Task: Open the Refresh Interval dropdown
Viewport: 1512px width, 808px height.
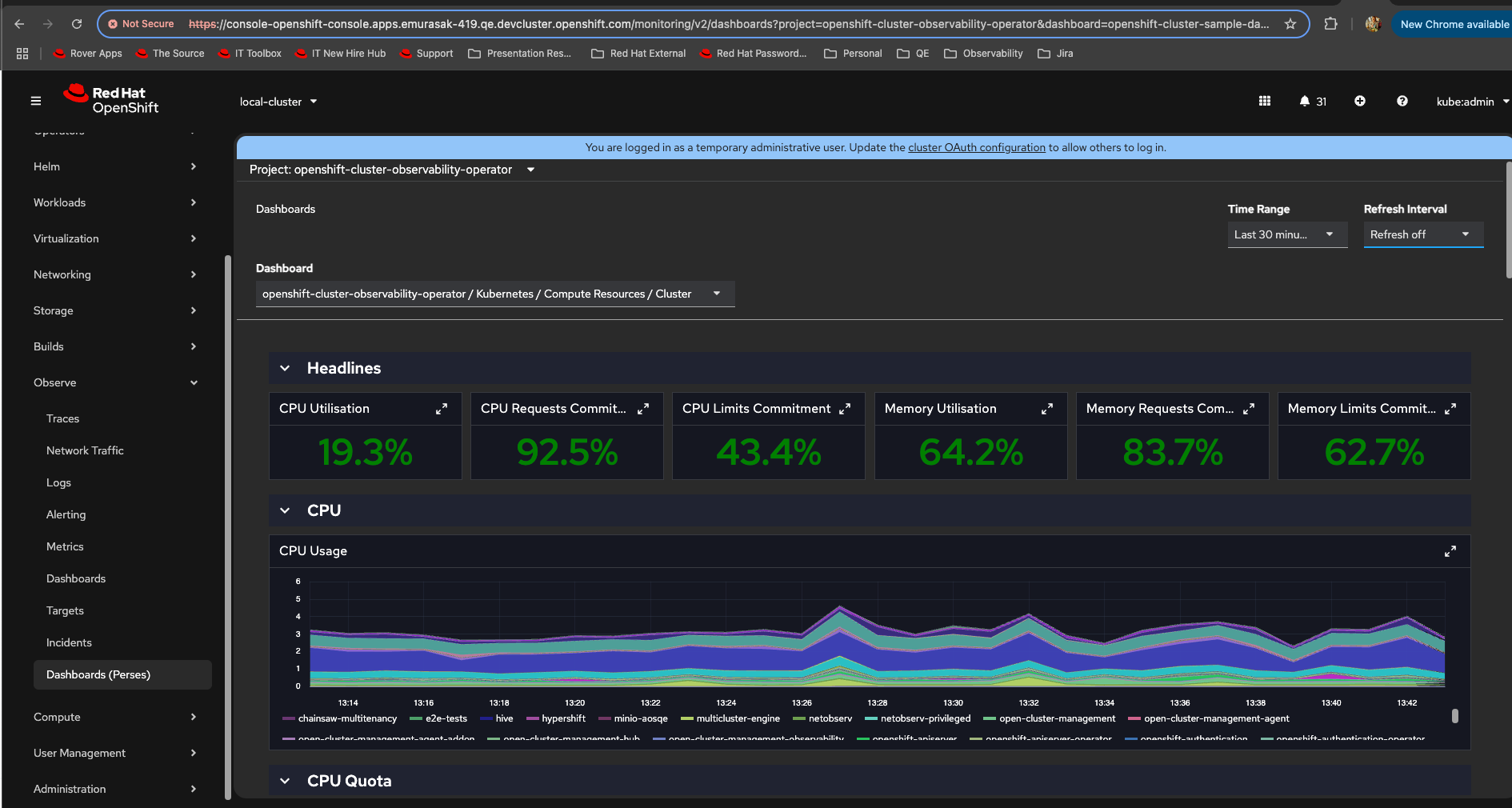Action: (1422, 234)
